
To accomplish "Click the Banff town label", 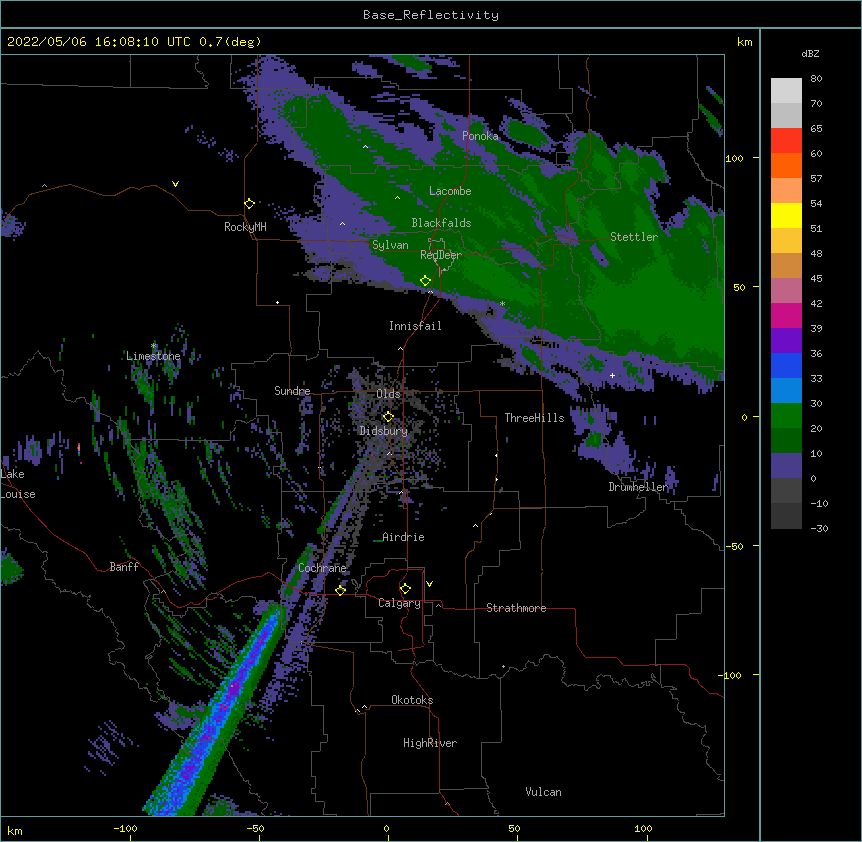I will [124, 567].
